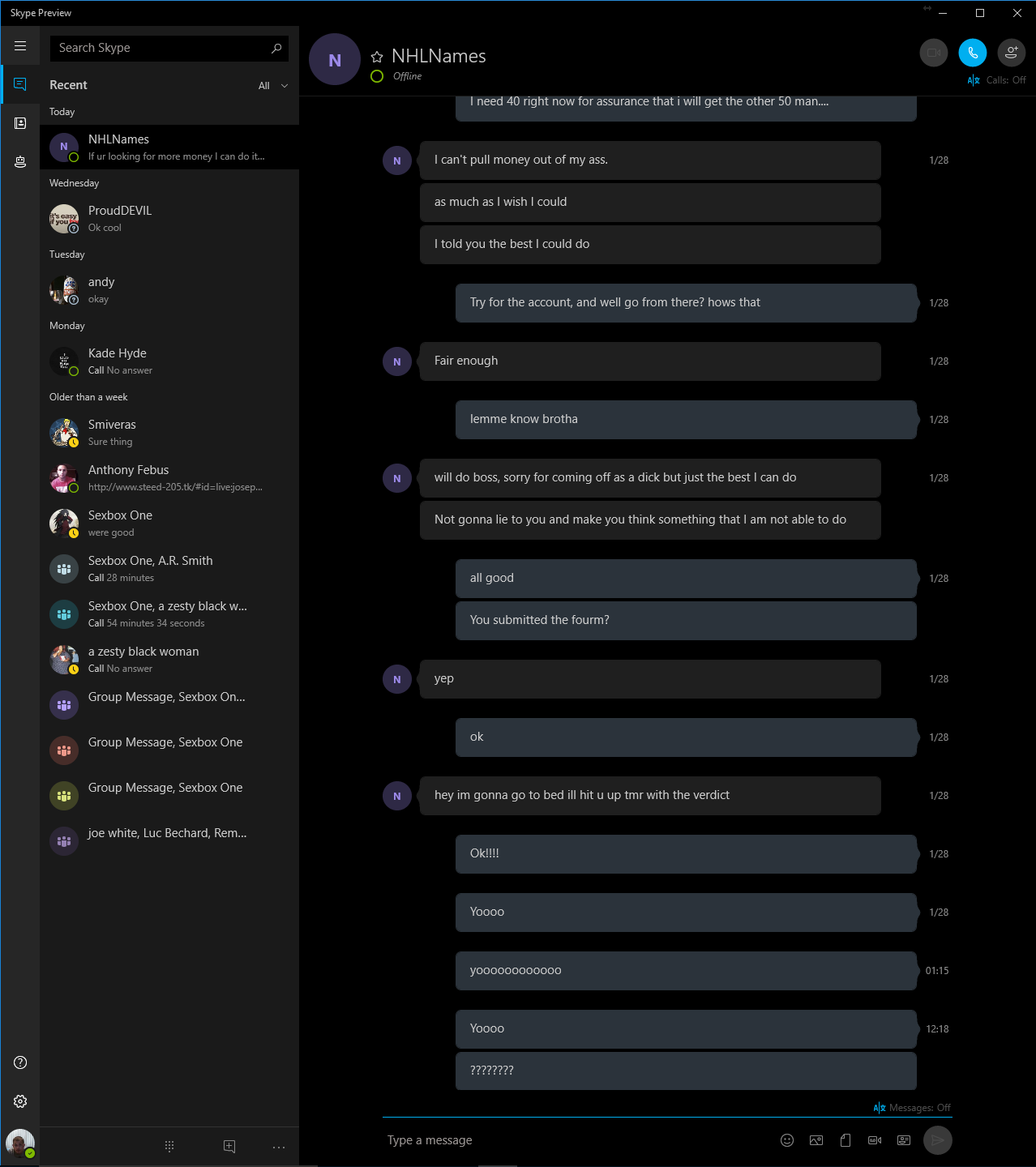
Task: Start a video call with NHLNames
Action: tap(934, 53)
